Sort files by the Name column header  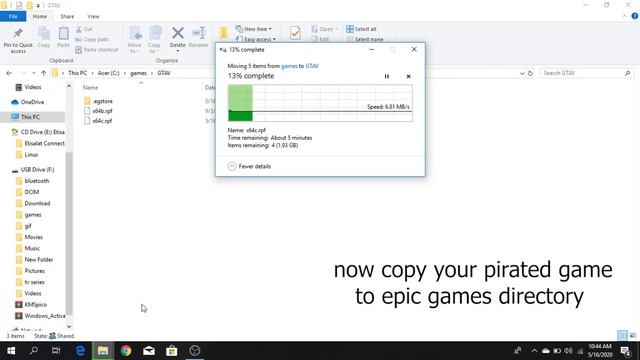pos(91,87)
